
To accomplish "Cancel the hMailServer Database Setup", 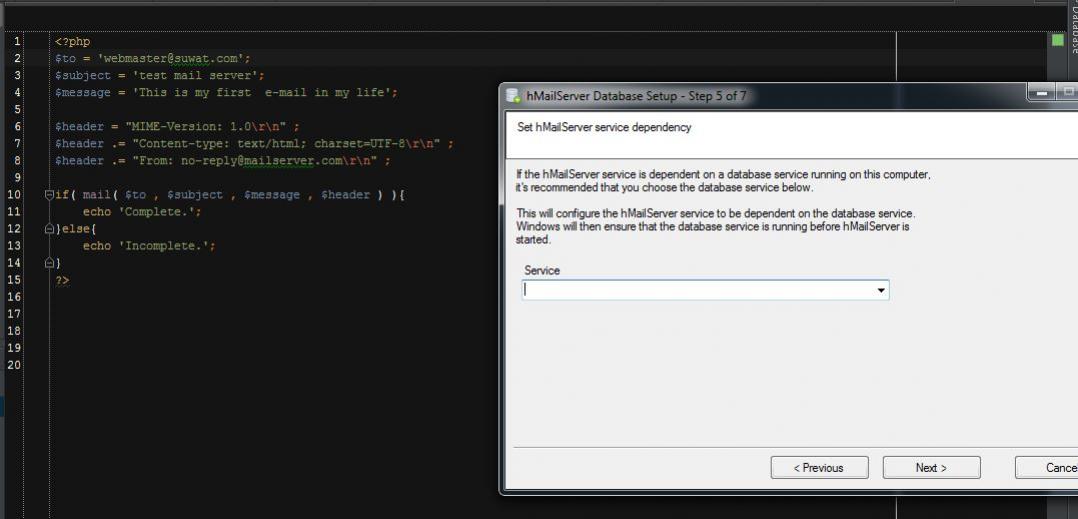I will click(1046, 467).
